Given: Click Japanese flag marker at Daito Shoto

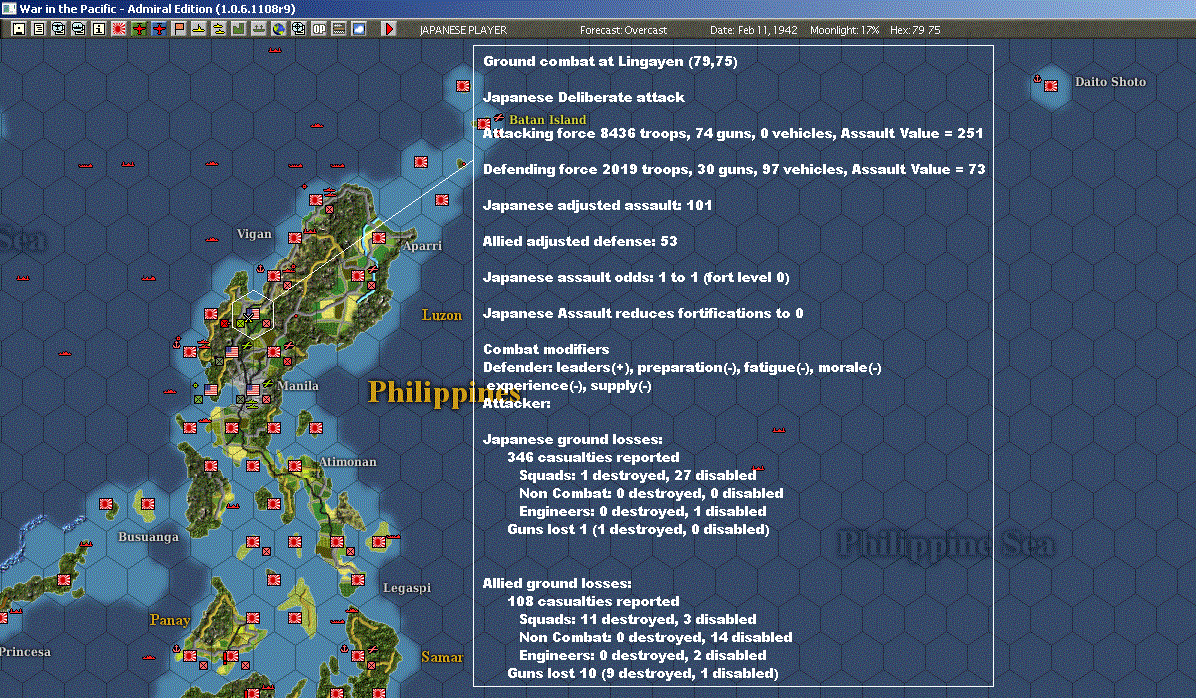Looking at the screenshot, I should [1051, 86].
